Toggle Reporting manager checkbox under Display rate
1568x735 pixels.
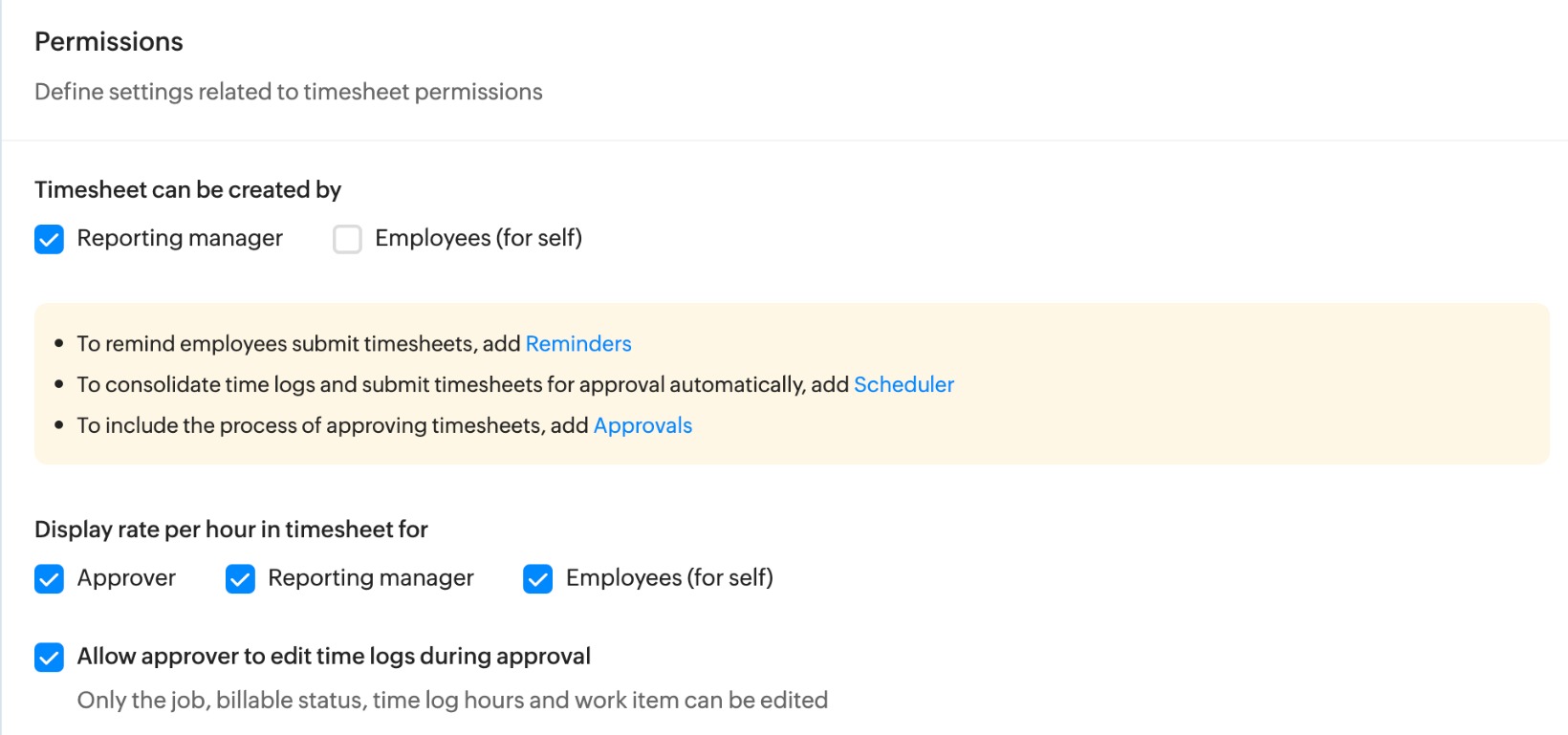[x=240, y=579]
